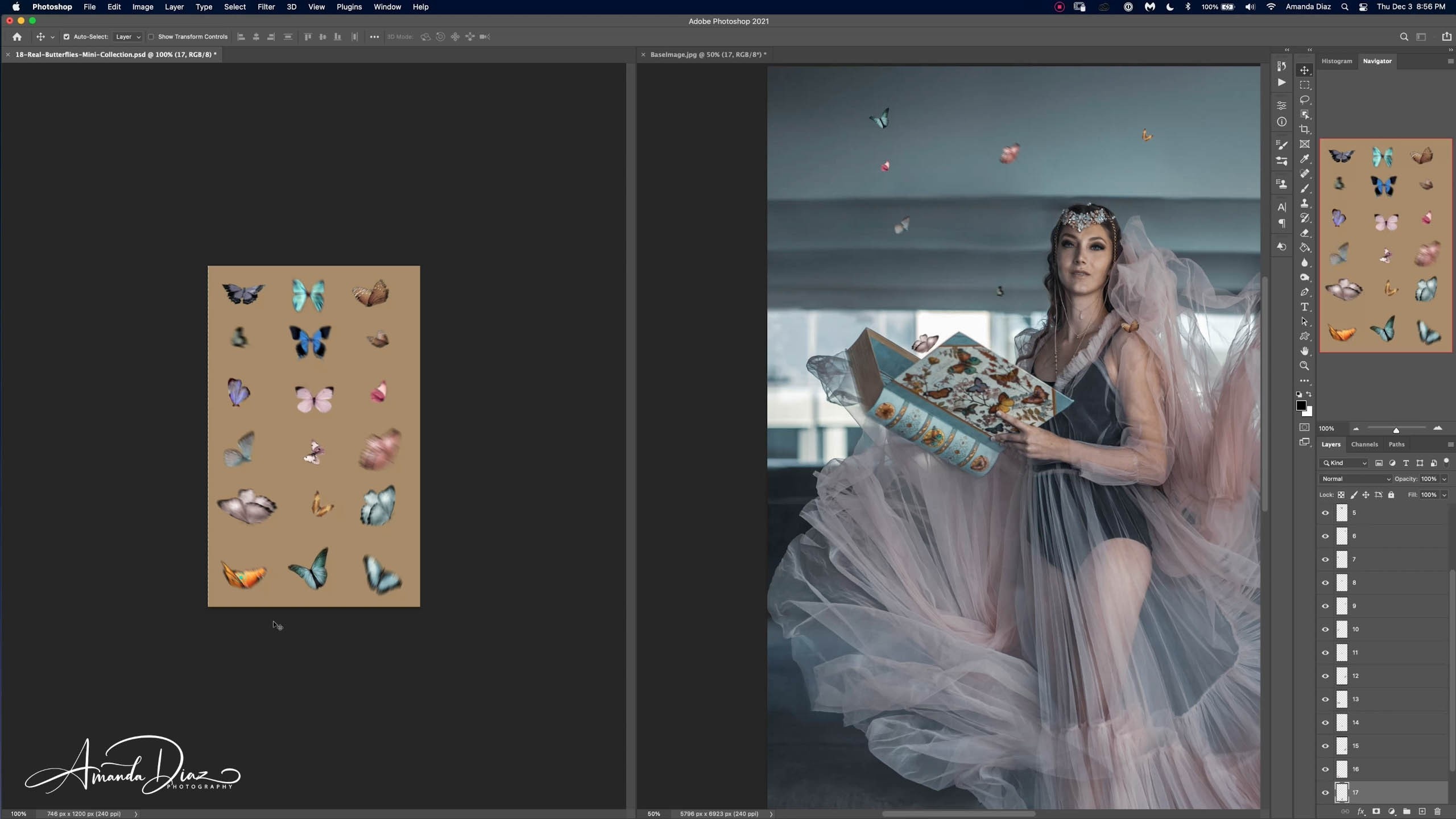Click the delete layer trash icon
1456x819 pixels.
pos(1437,812)
